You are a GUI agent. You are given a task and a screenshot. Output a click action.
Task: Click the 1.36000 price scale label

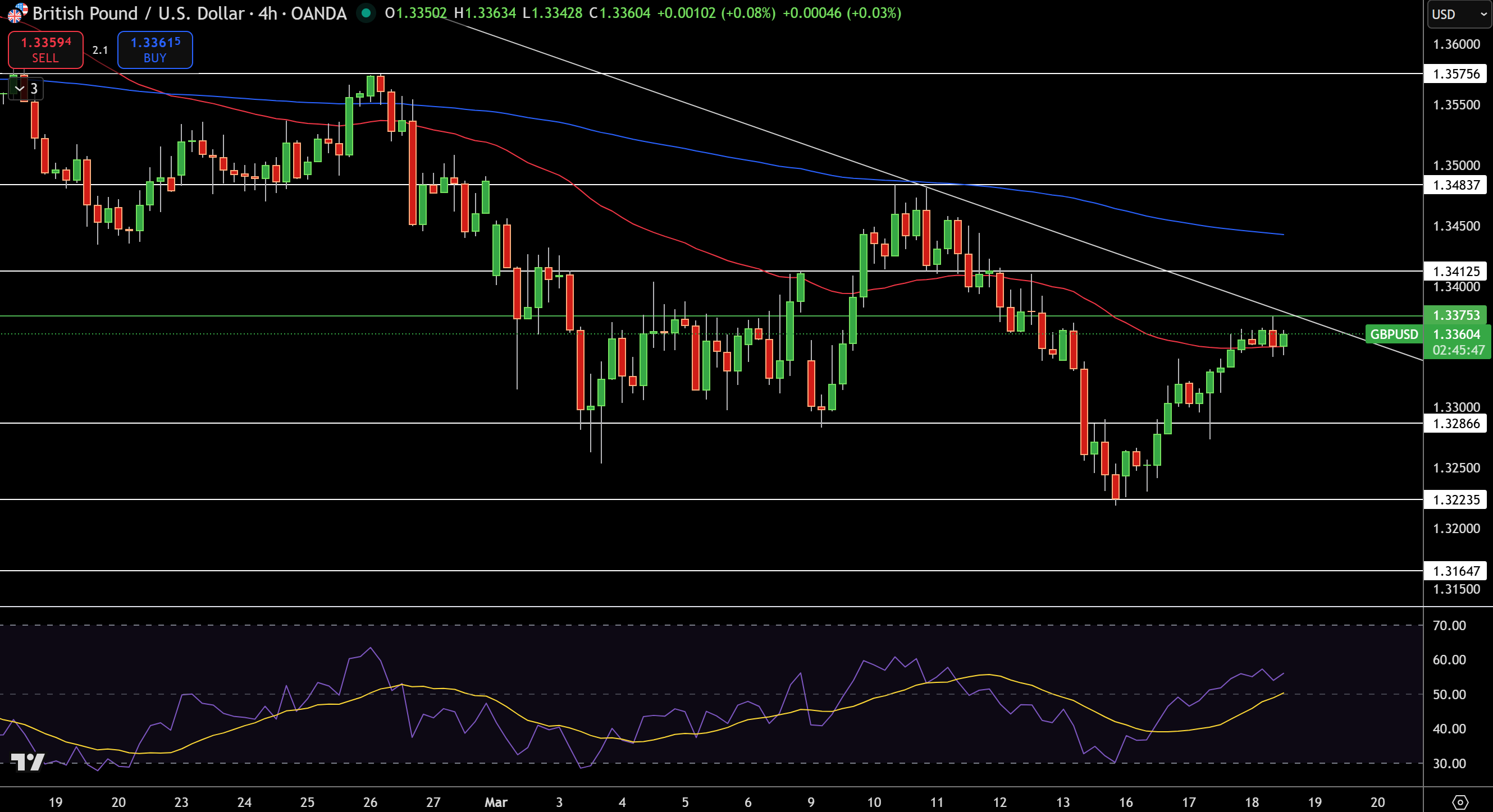[x=1455, y=44]
